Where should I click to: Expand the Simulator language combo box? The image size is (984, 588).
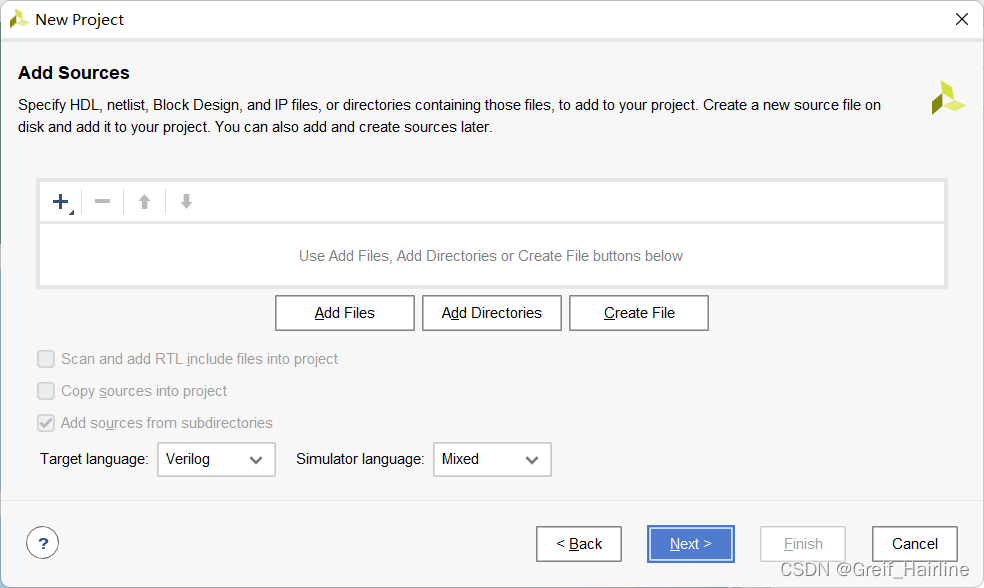(x=492, y=459)
